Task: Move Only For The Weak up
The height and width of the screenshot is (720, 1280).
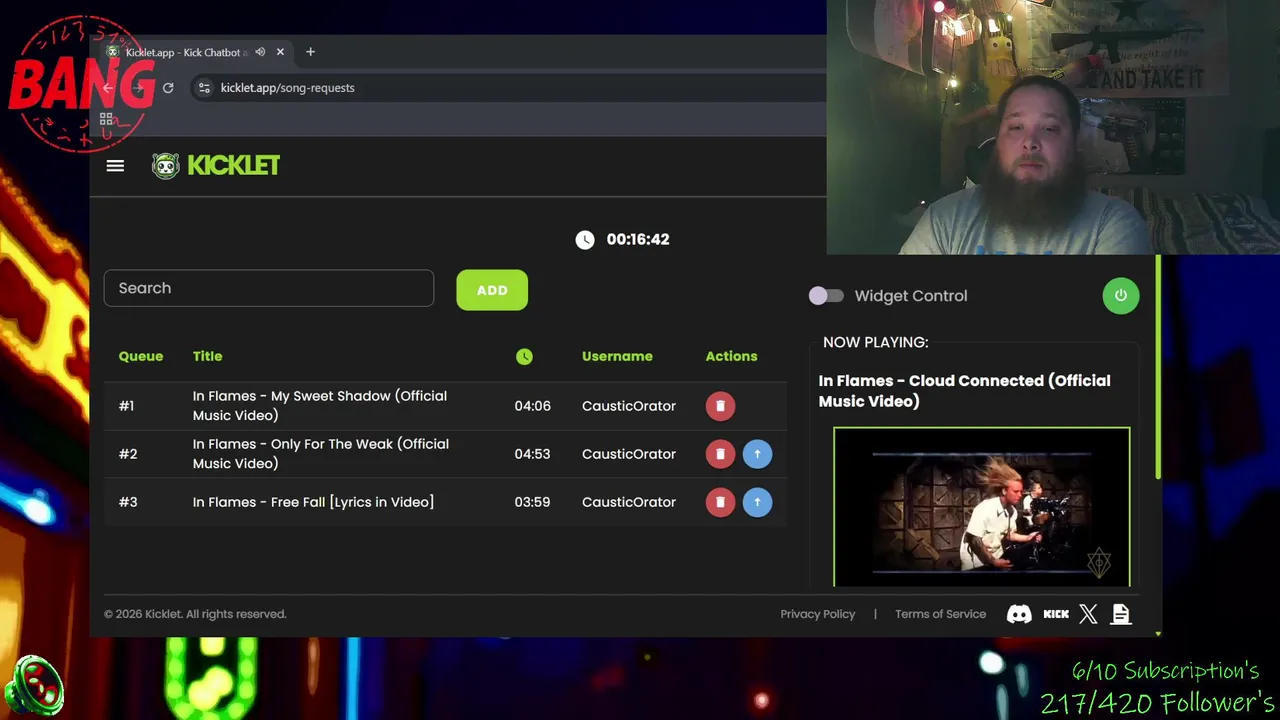Action: (x=757, y=454)
